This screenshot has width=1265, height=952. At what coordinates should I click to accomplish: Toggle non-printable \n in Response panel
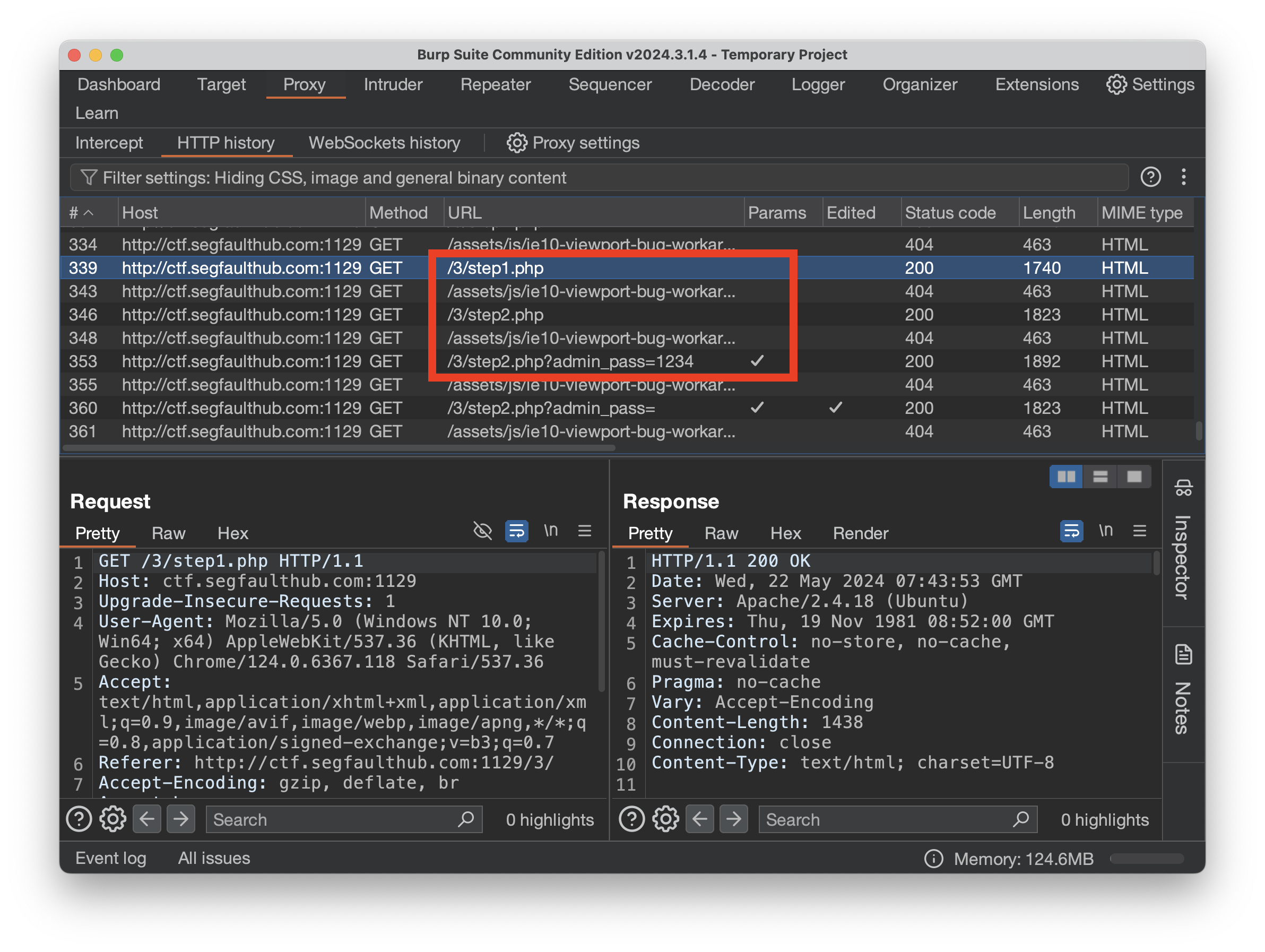[1105, 531]
